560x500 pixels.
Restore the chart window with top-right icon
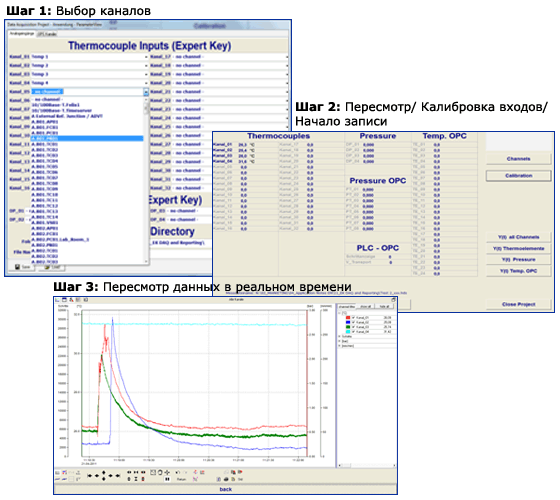(x=393, y=300)
